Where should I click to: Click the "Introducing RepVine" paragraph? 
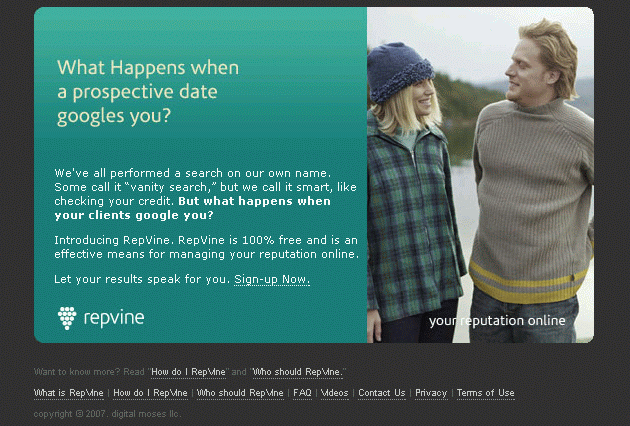(207, 247)
